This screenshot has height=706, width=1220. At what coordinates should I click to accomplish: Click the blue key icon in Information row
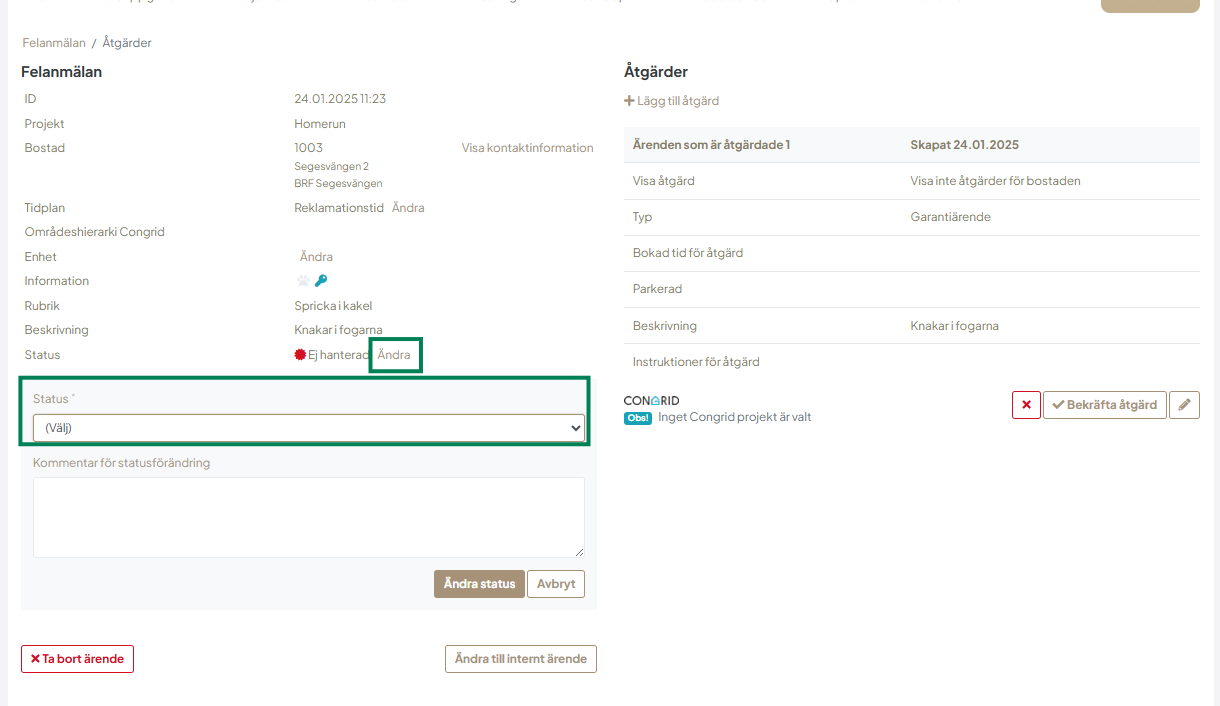[x=321, y=281]
